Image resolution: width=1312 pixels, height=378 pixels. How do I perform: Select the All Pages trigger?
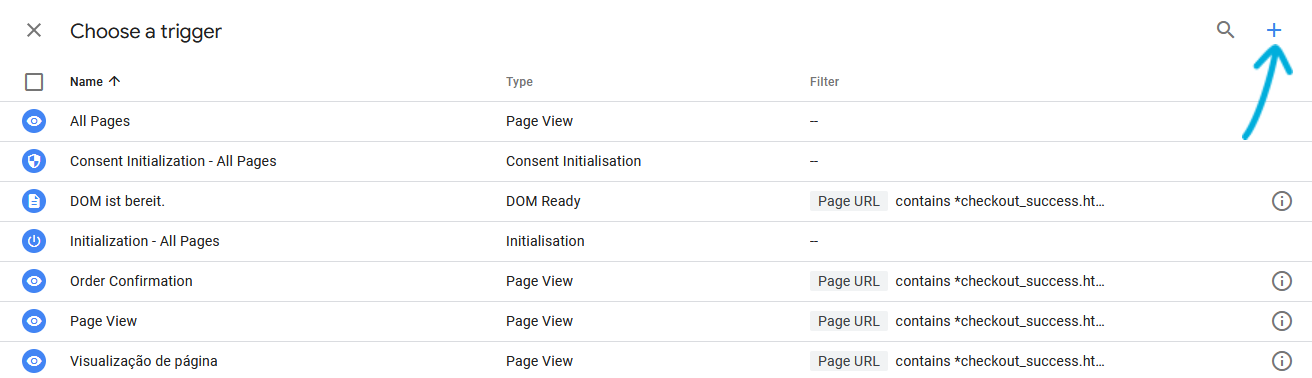[x=656, y=121]
